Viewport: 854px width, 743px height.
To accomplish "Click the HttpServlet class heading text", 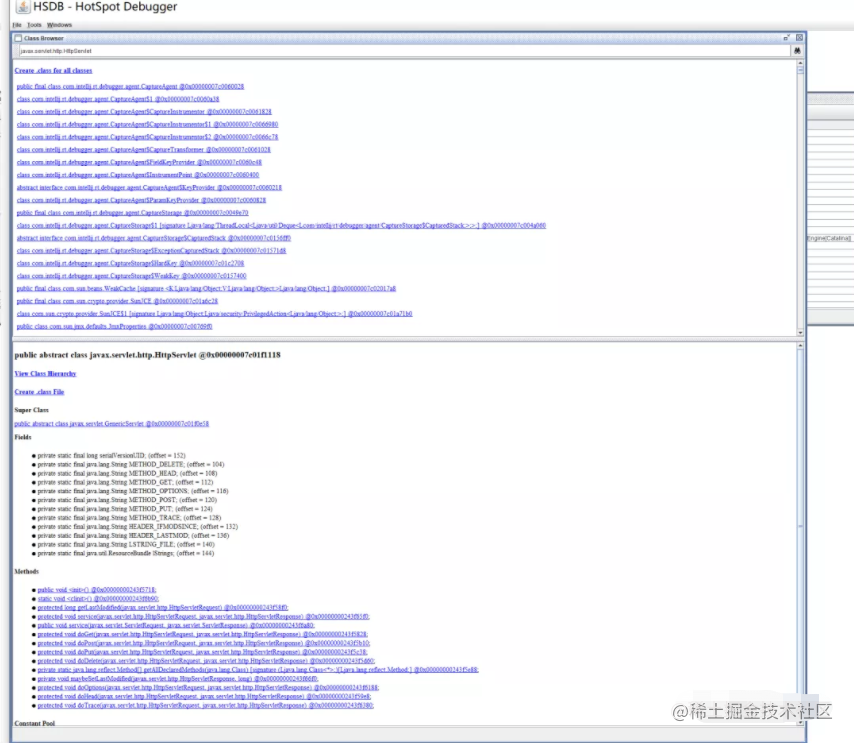I will click(148, 355).
